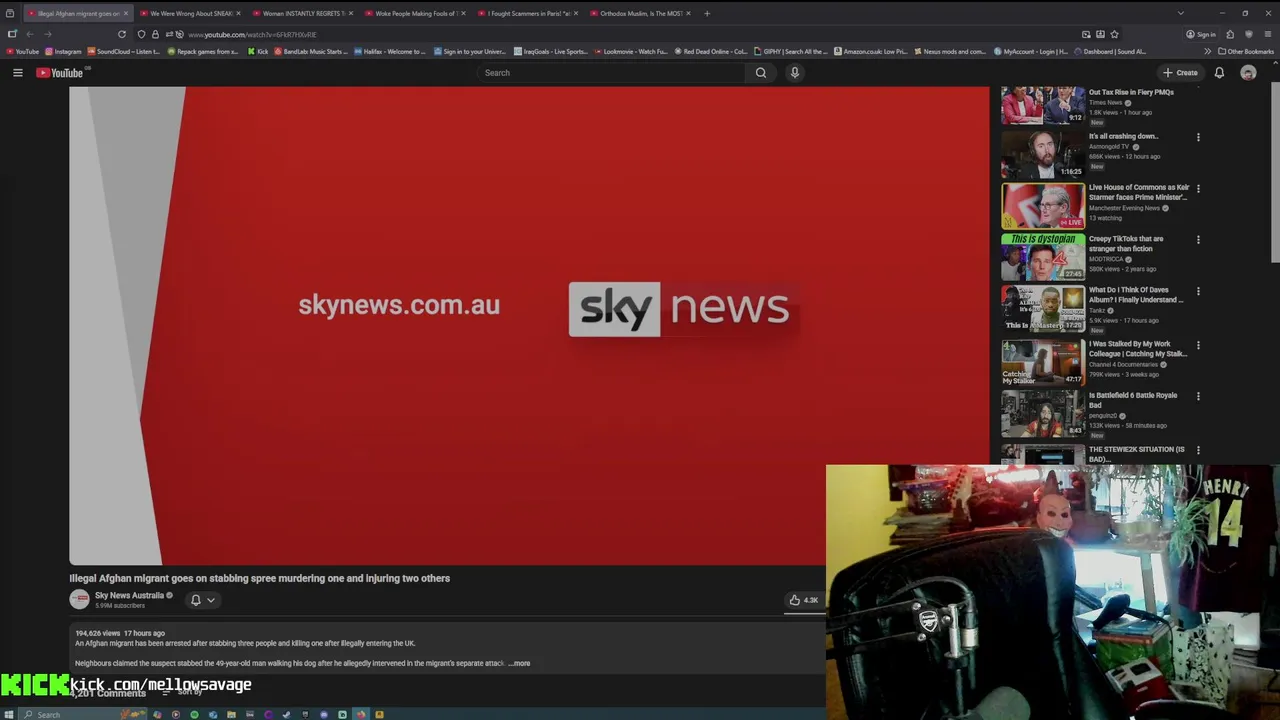Screen dimensions: 1280x720
Task: Open options for Live House of Commons video
Action: pos(1198,188)
